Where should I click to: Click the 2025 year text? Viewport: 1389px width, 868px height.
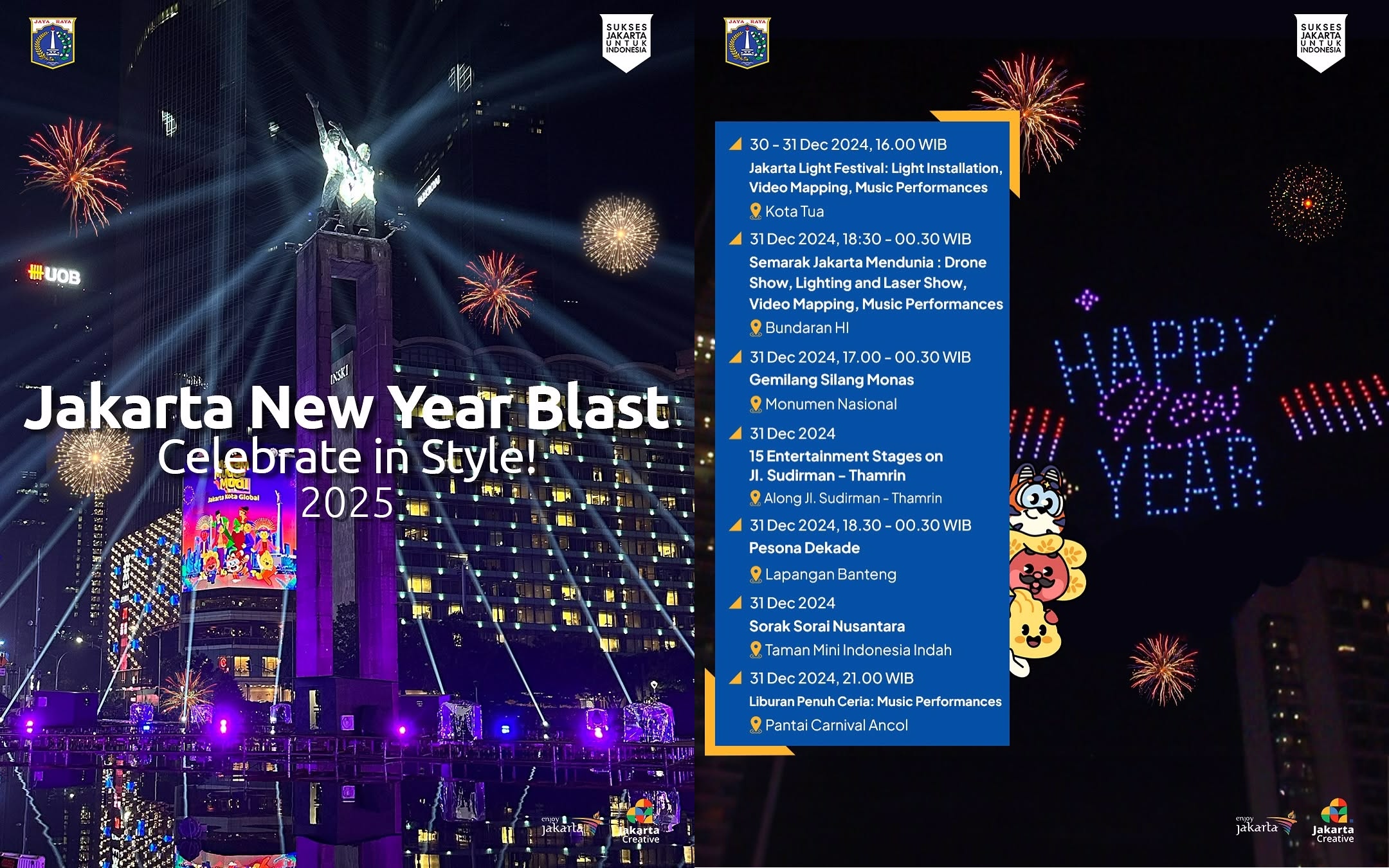pyautogui.click(x=347, y=502)
